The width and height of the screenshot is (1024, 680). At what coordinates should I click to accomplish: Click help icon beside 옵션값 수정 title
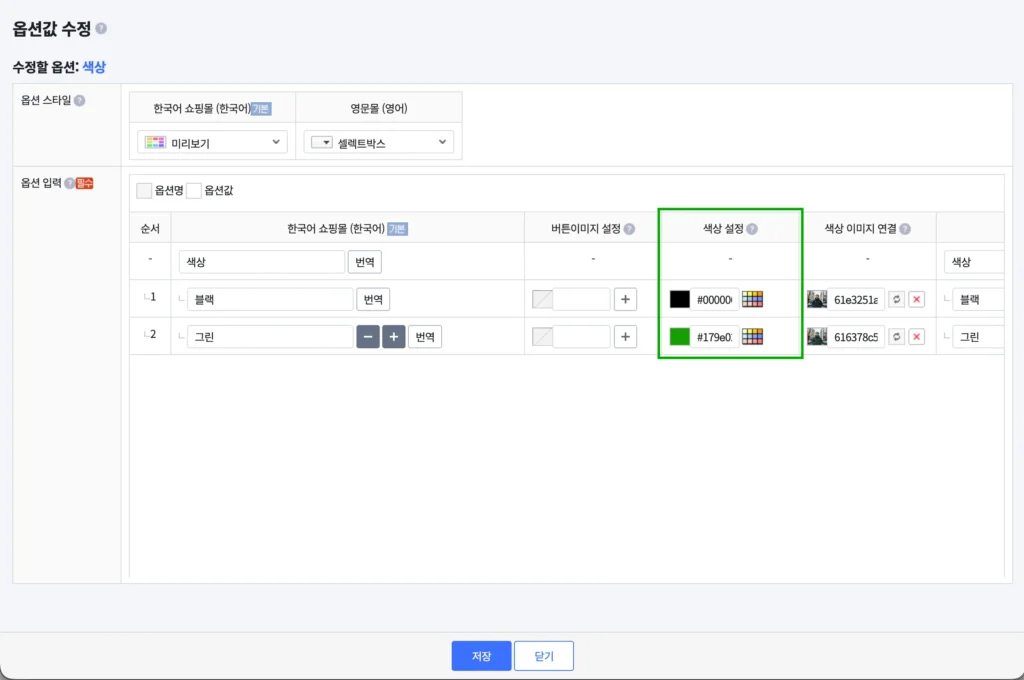pos(101,29)
